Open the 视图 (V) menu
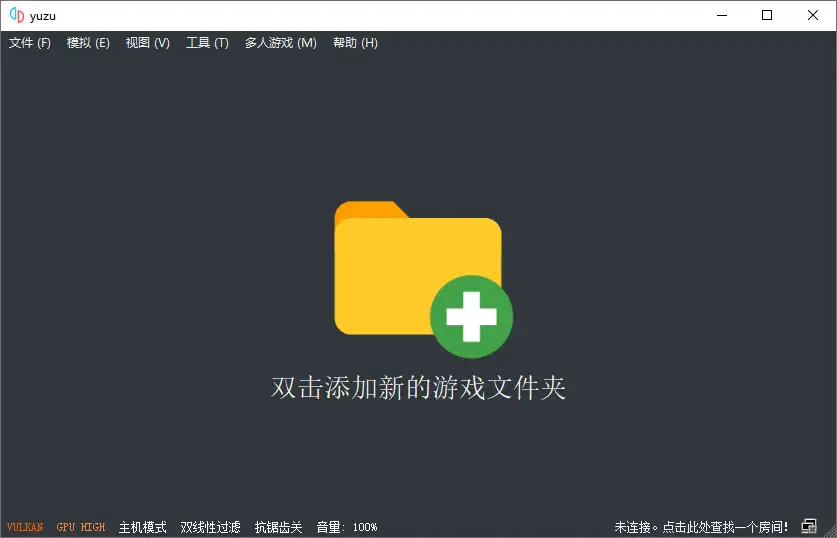This screenshot has height=538, width=837. point(148,43)
